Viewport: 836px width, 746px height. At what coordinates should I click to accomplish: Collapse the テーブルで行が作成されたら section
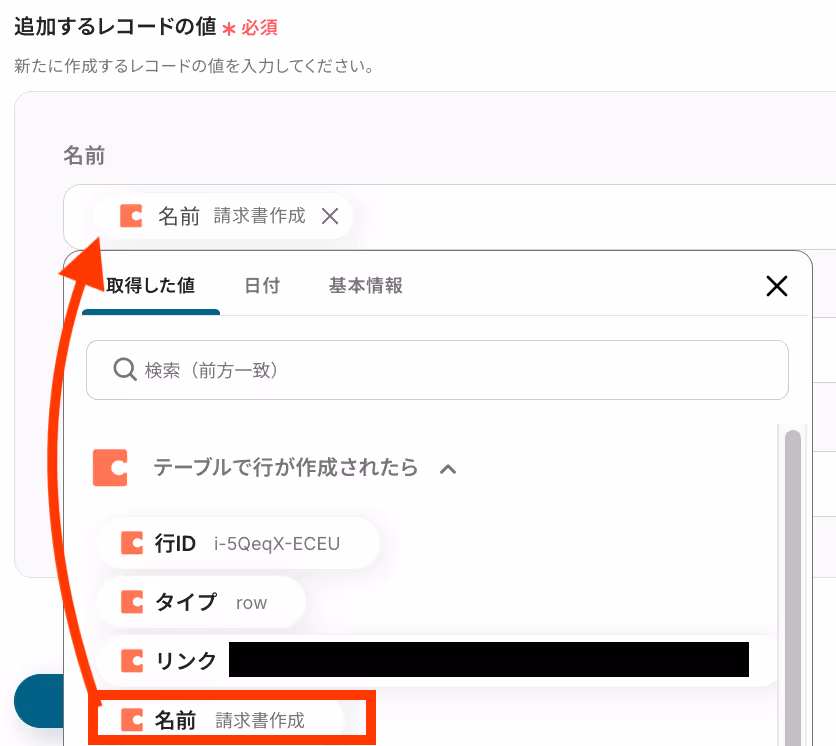coord(448,469)
